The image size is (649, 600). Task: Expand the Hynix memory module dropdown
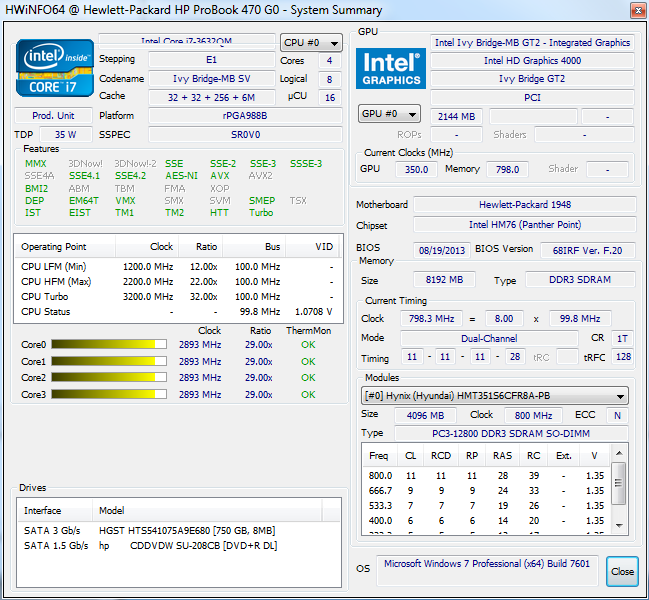(x=495, y=396)
